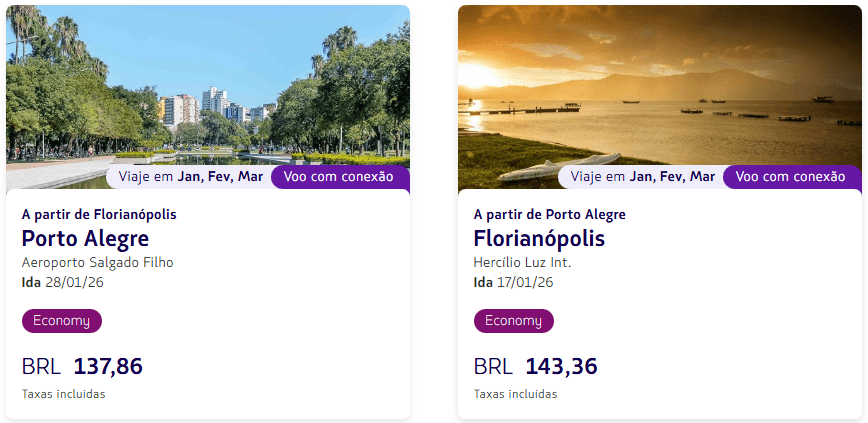Select Economy badge on Porto Alegre card
Screen dimensions: 868x423
[x=62, y=321]
